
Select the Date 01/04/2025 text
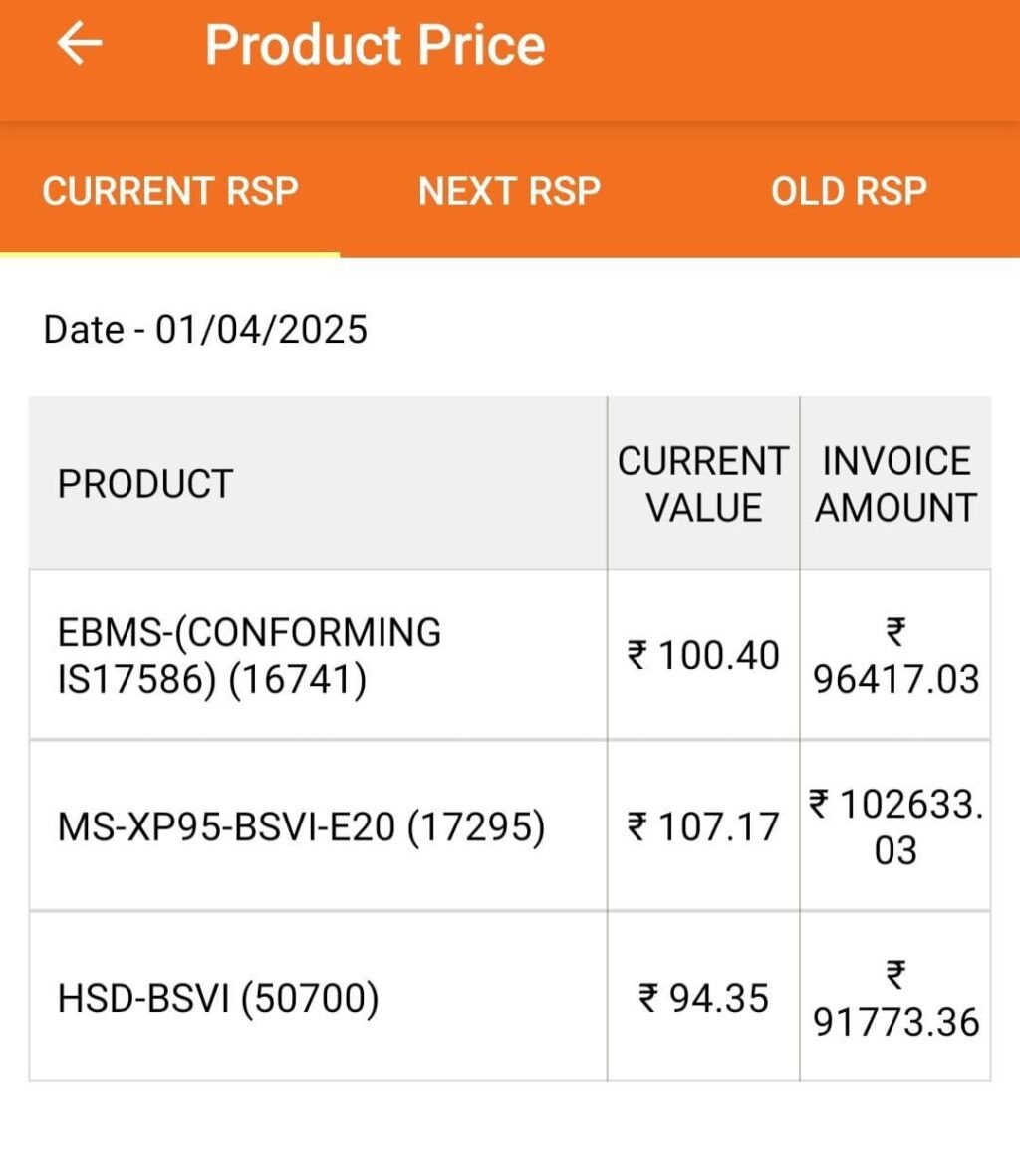click(x=205, y=329)
